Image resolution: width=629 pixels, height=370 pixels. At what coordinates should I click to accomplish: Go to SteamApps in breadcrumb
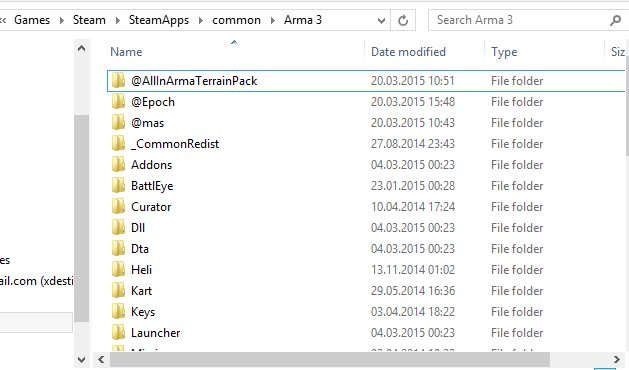point(159,20)
